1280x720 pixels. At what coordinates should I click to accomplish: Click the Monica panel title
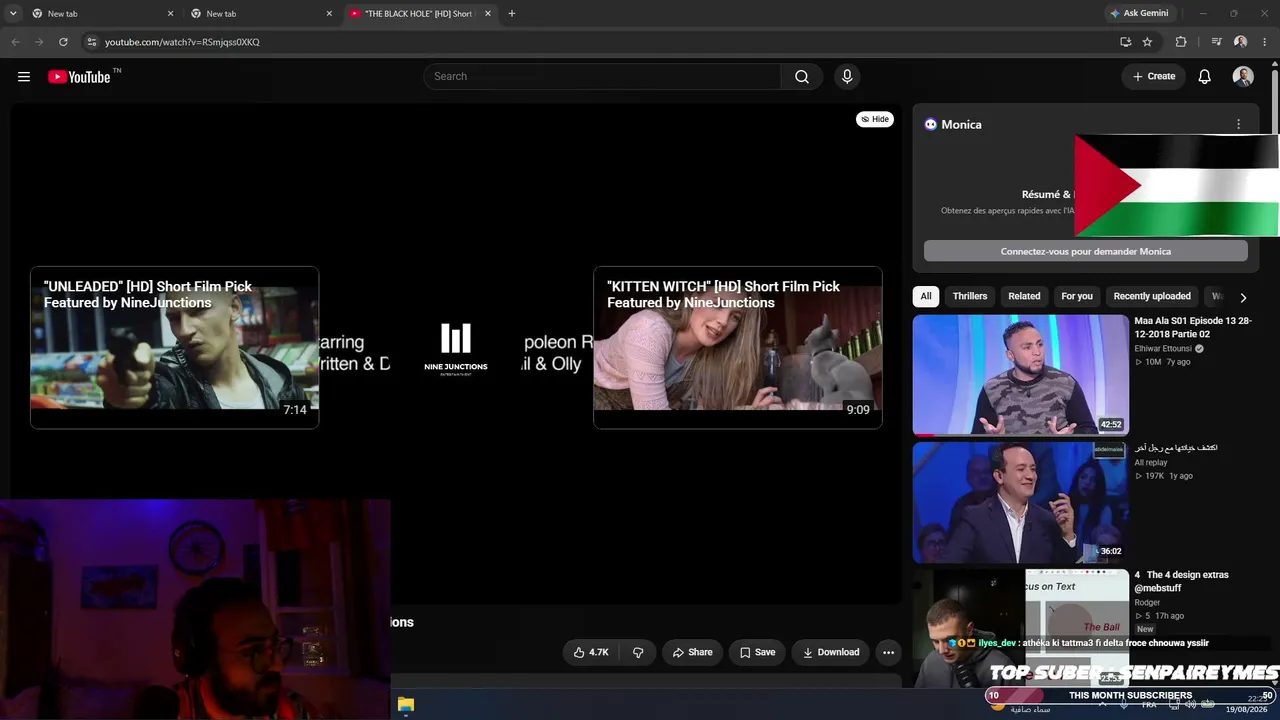click(961, 125)
